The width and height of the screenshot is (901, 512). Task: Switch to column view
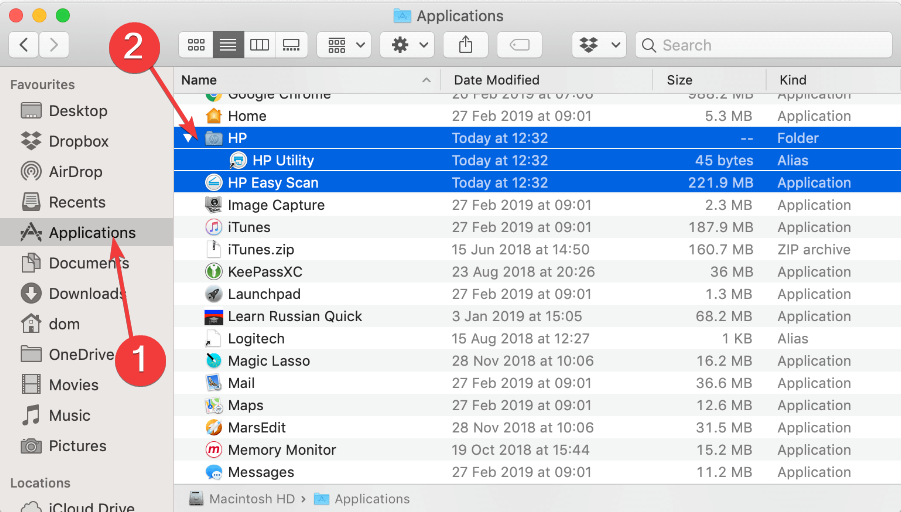259,45
